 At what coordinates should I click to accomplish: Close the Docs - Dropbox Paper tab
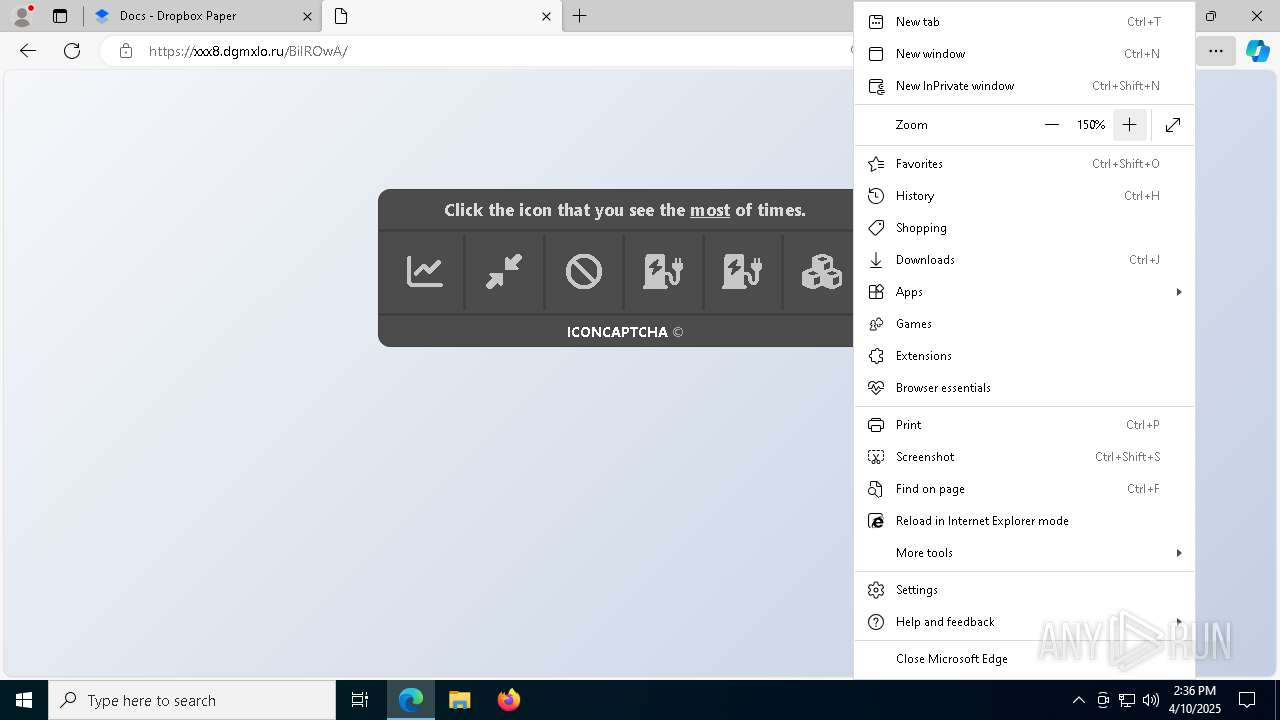point(307,16)
